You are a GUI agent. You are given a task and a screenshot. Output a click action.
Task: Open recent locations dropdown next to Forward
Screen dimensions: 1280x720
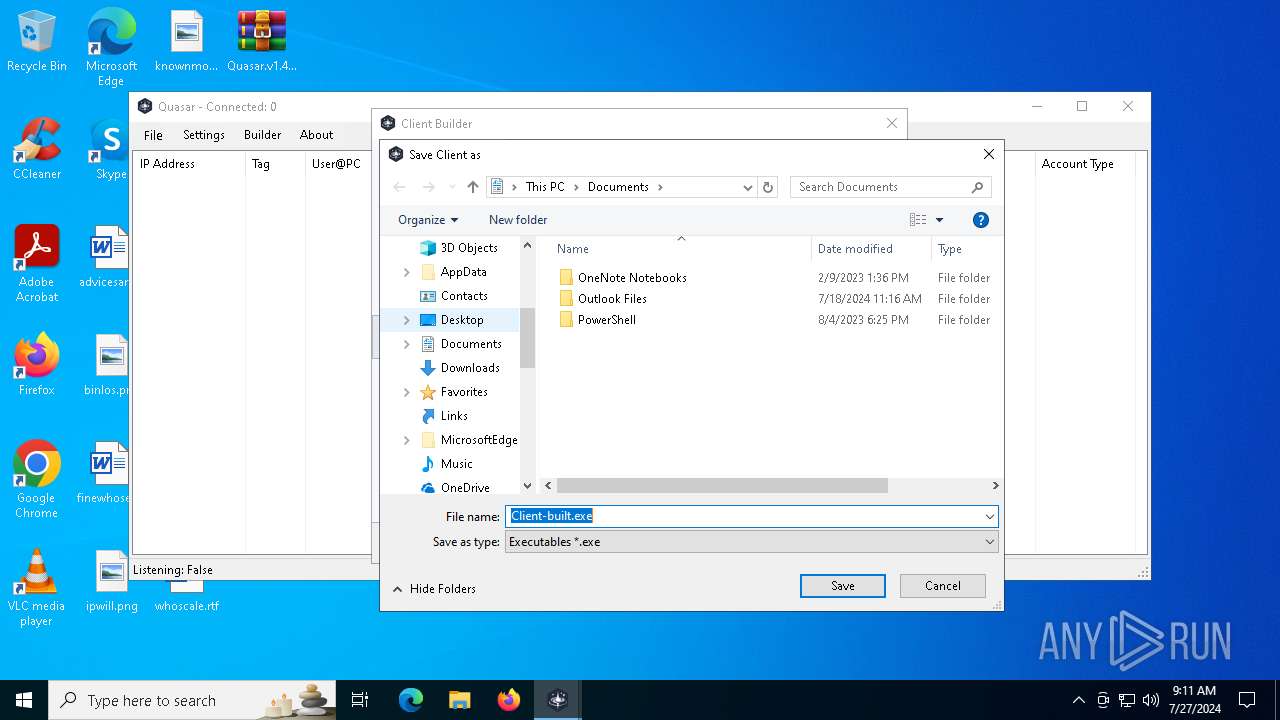pyautogui.click(x=451, y=187)
